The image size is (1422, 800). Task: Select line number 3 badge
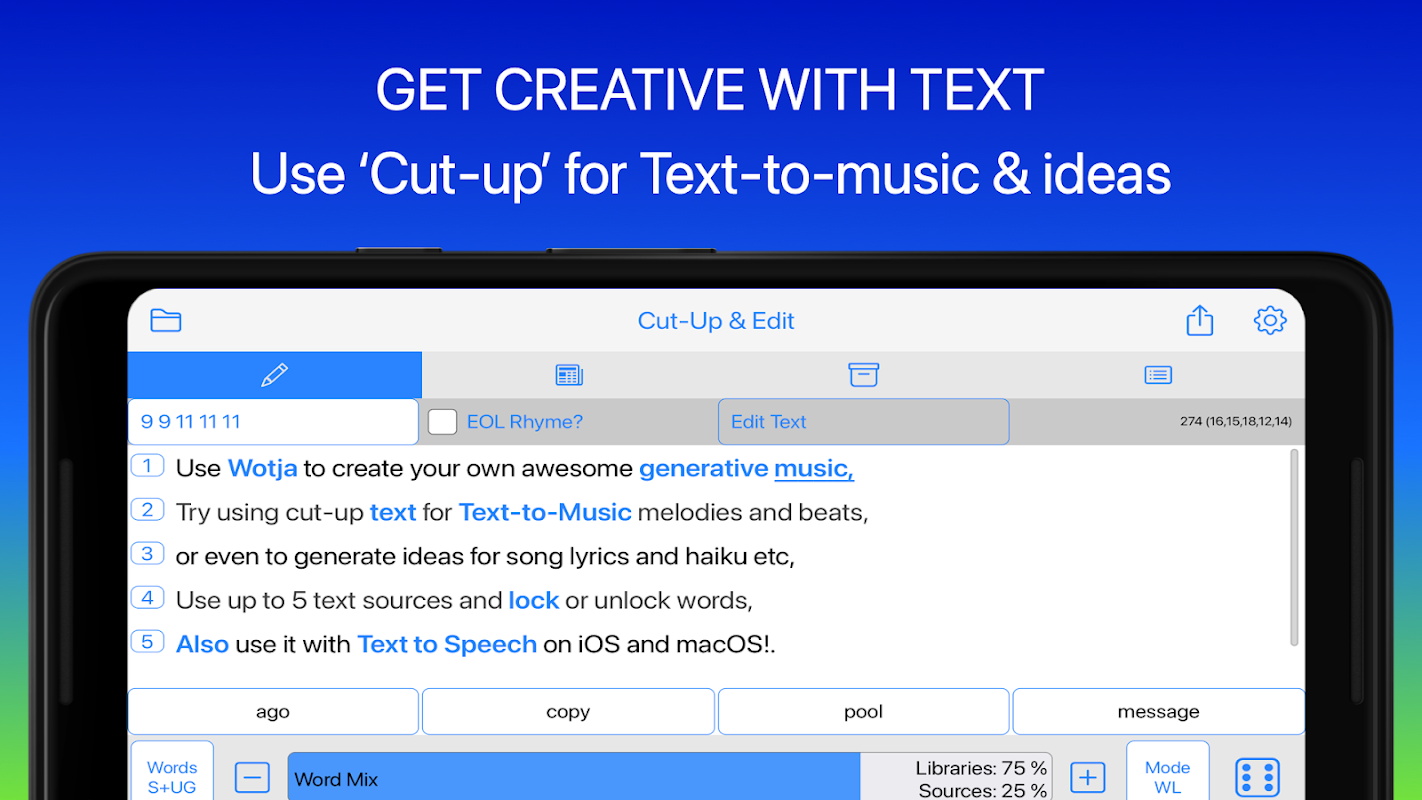coord(147,554)
